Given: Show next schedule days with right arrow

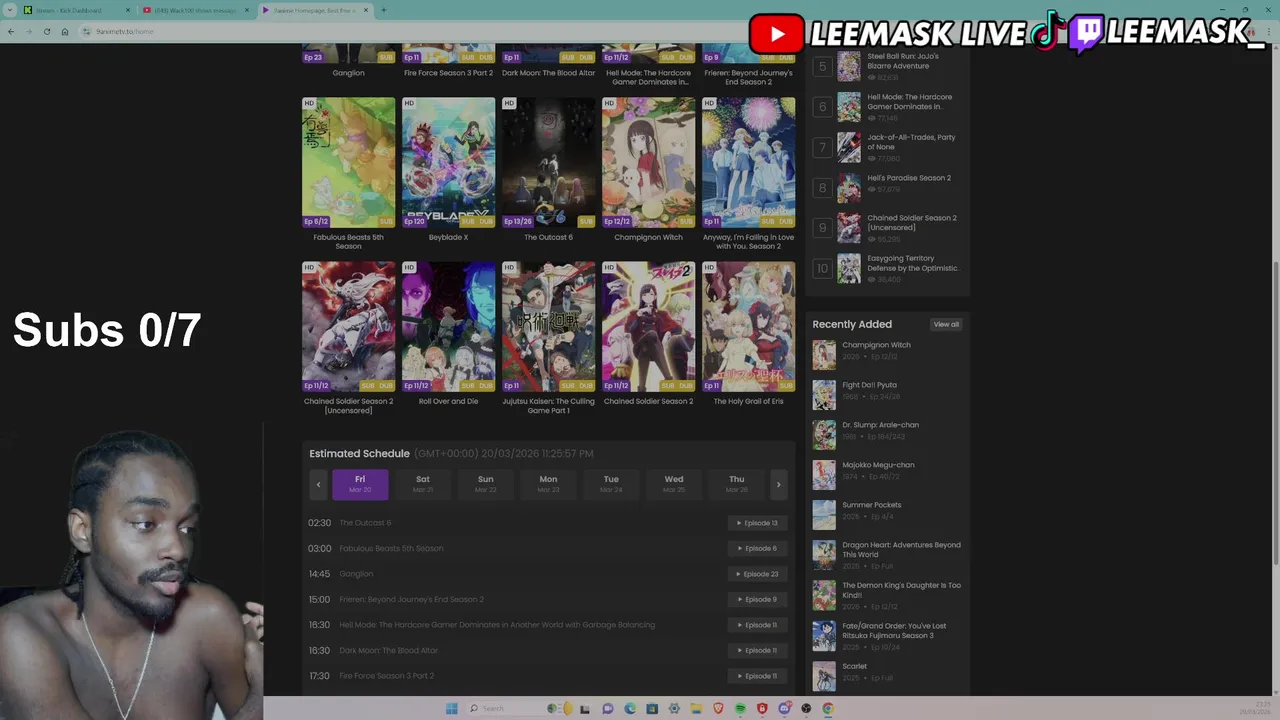Looking at the screenshot, I should pos(778,485).
